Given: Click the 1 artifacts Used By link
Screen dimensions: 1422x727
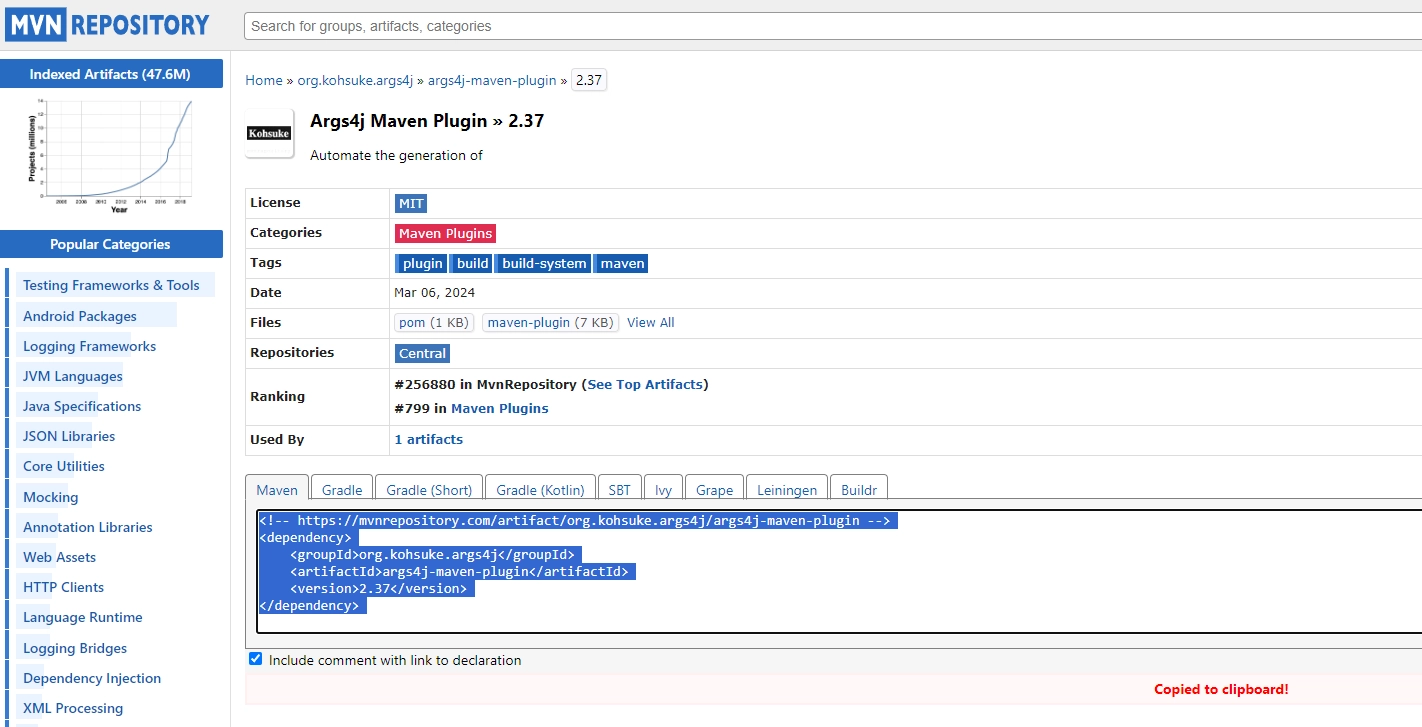Looking at the screenshot, I should [x=428, y=439].
